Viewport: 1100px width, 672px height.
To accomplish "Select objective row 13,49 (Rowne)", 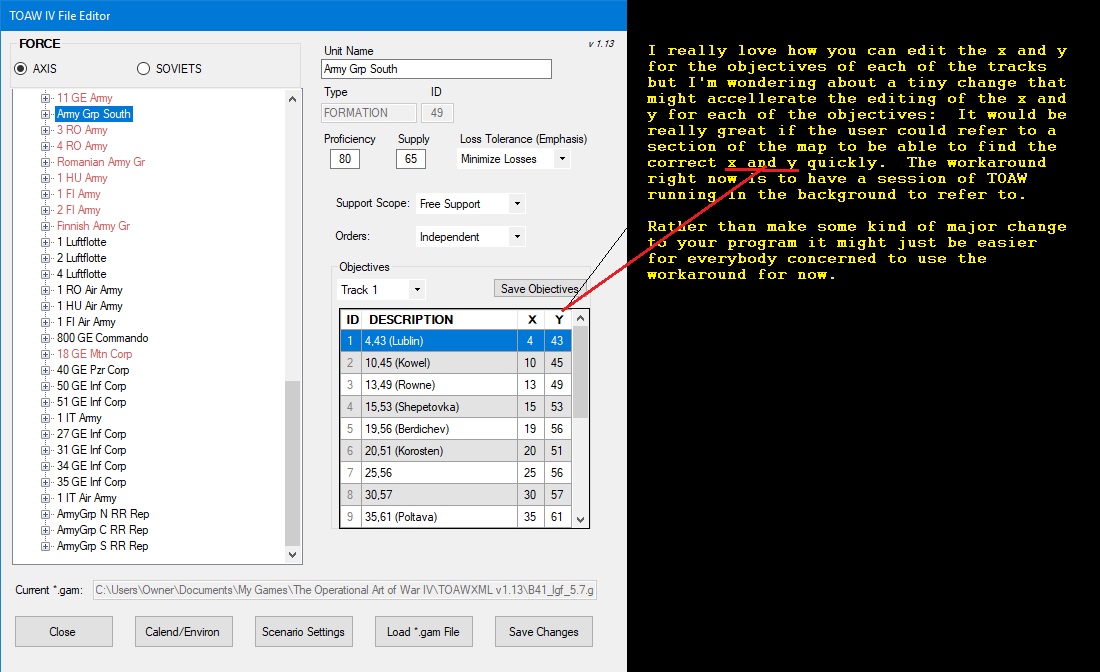I will (x=456, y=385).
